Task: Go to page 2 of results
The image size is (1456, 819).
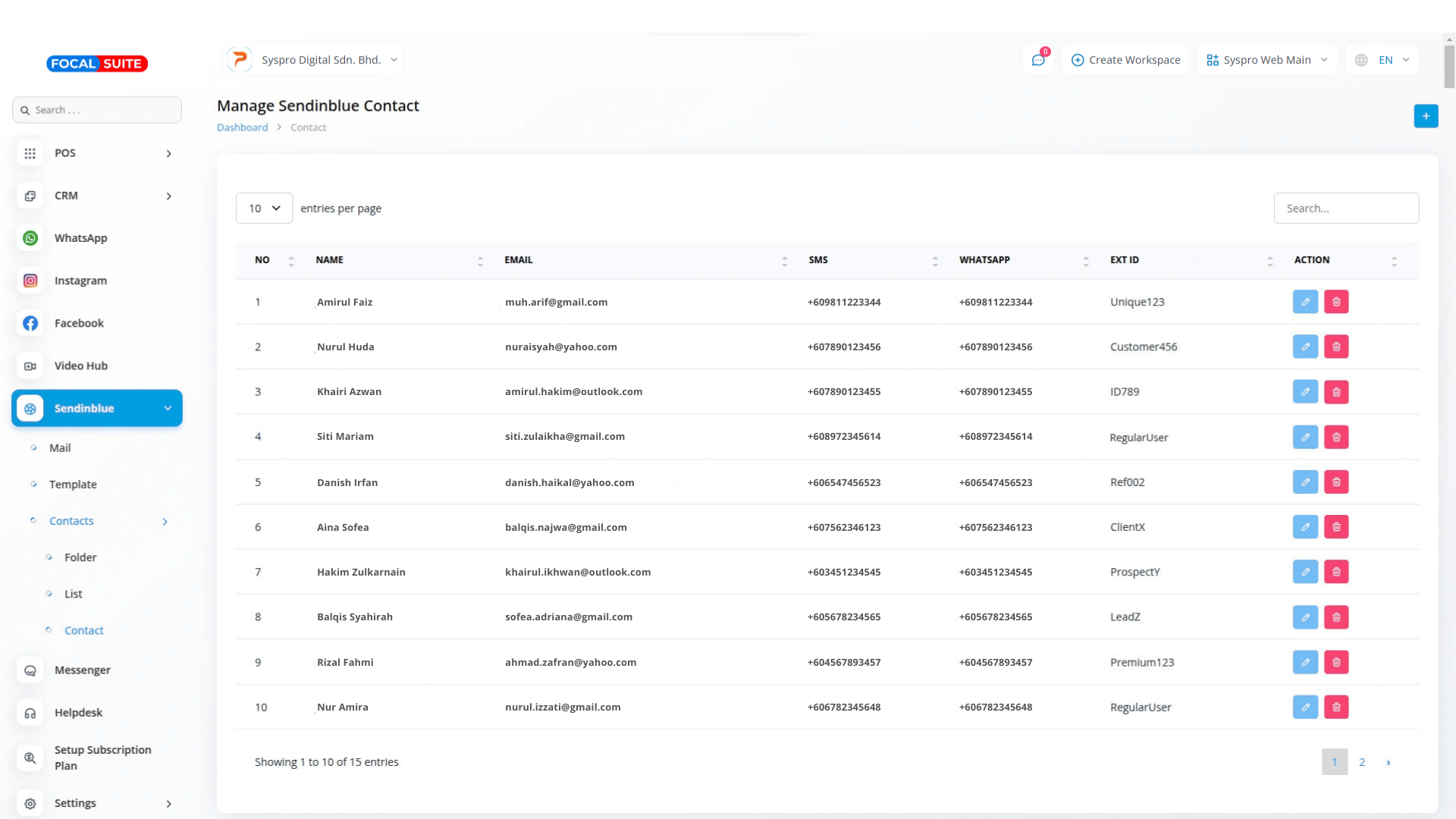Action: click(1362, 762)
